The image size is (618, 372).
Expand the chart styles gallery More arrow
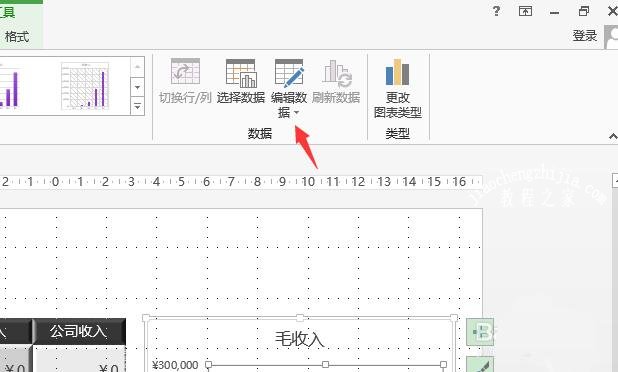click(138, 106)
